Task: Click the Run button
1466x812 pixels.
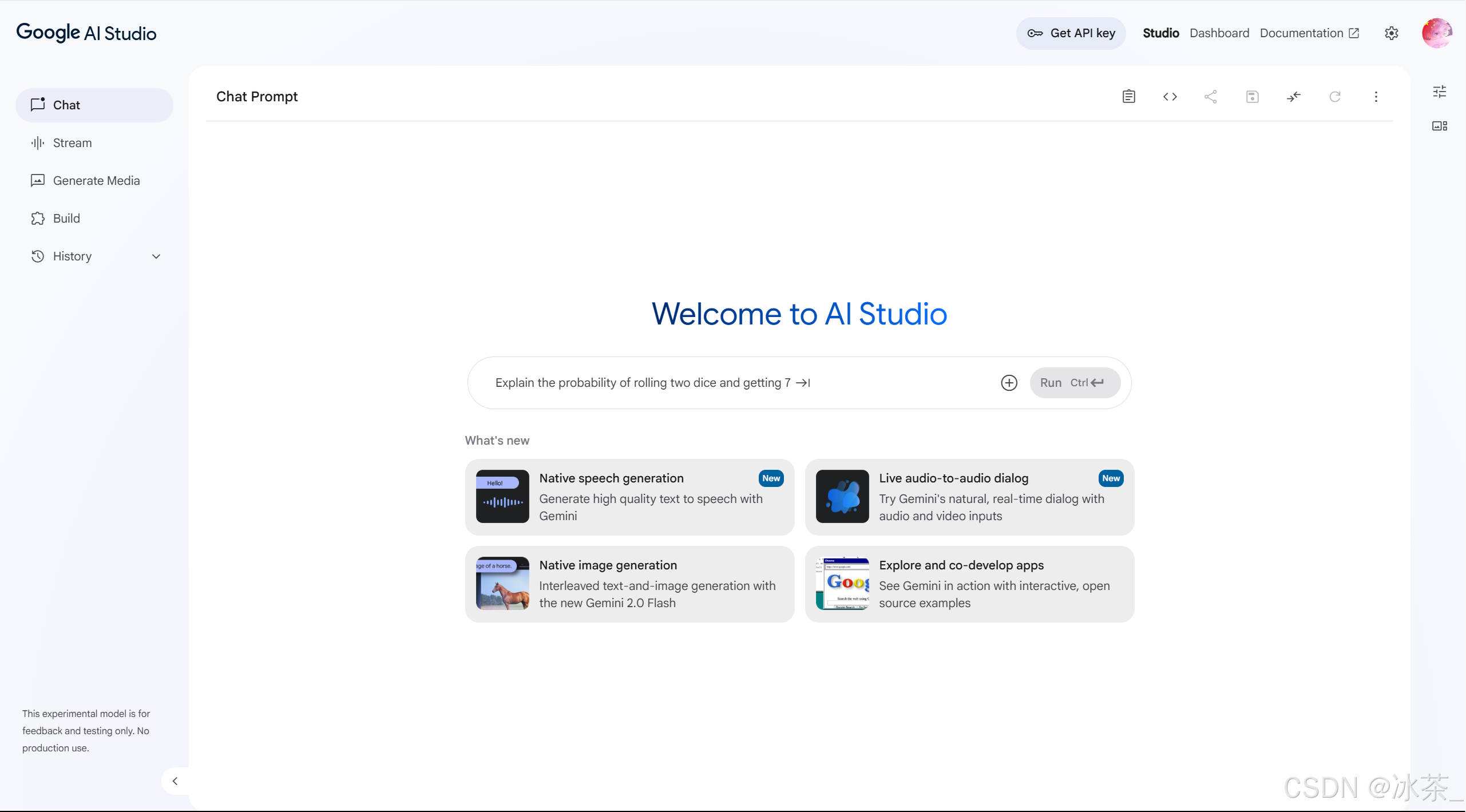Action: pos(1075,383)
